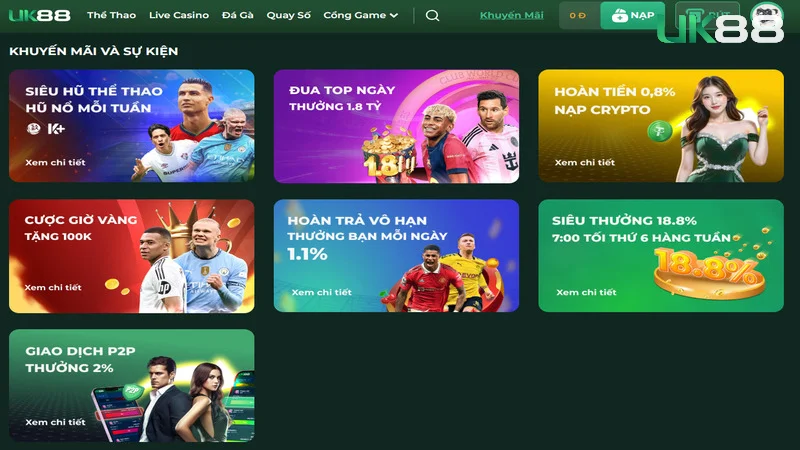Click the deposit wallet icon beside NẠP
The image size is (800, 450).
click(619, 15)
